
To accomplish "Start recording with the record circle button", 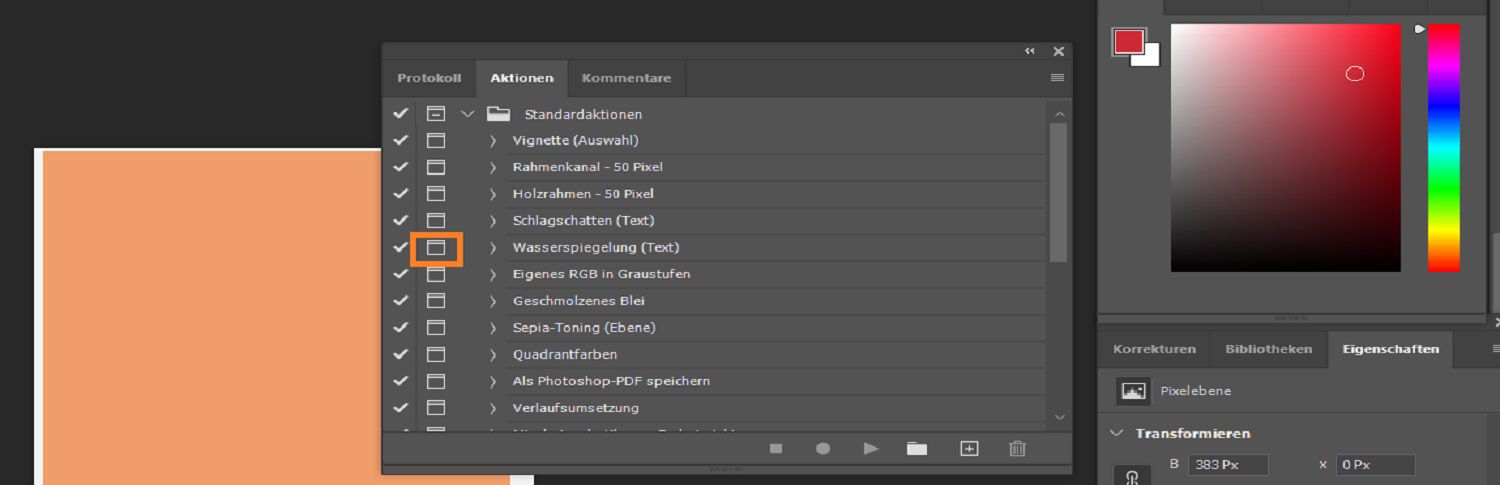I will pos(823,449).
